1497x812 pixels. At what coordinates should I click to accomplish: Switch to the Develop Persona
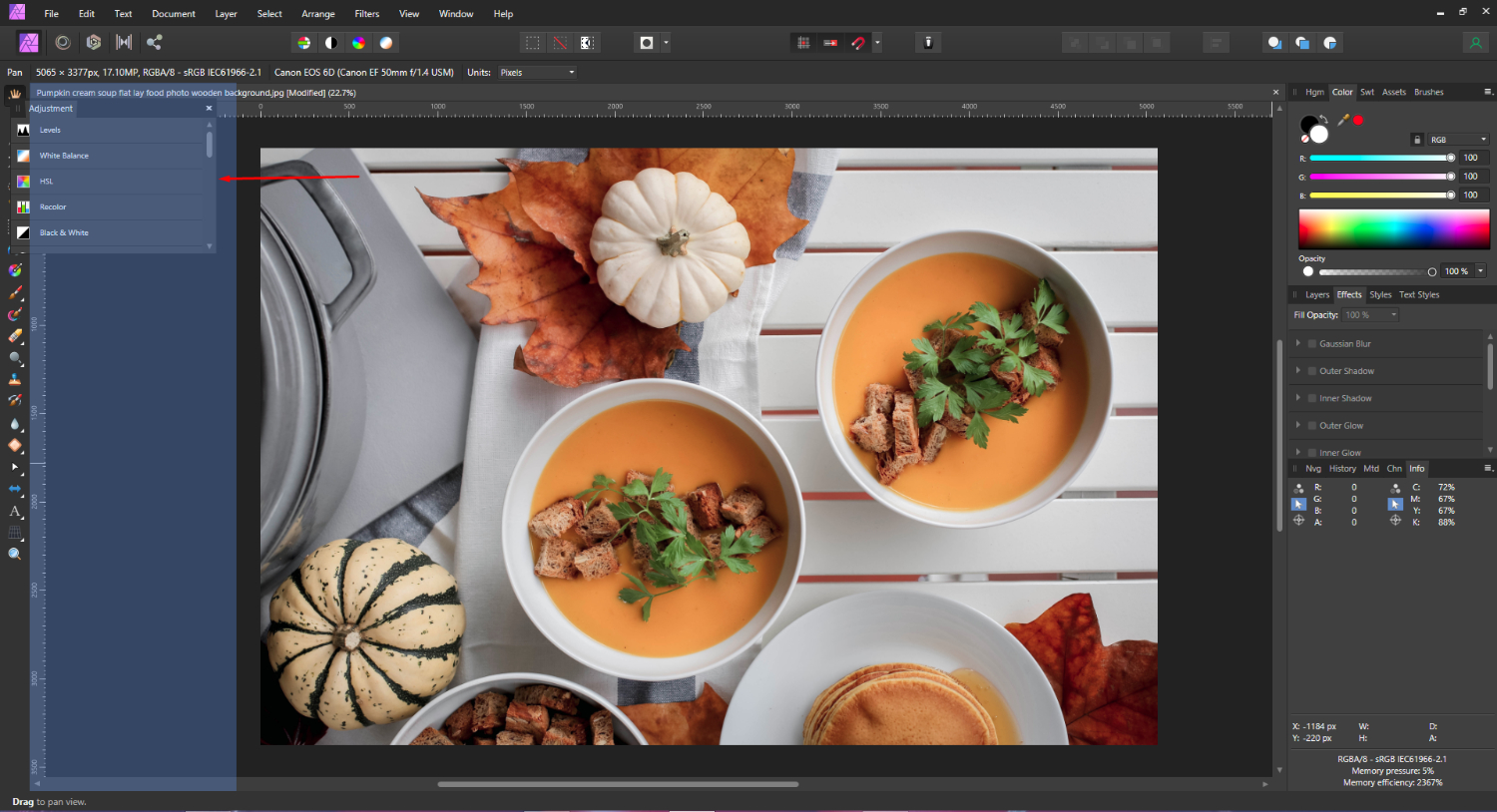94,42
